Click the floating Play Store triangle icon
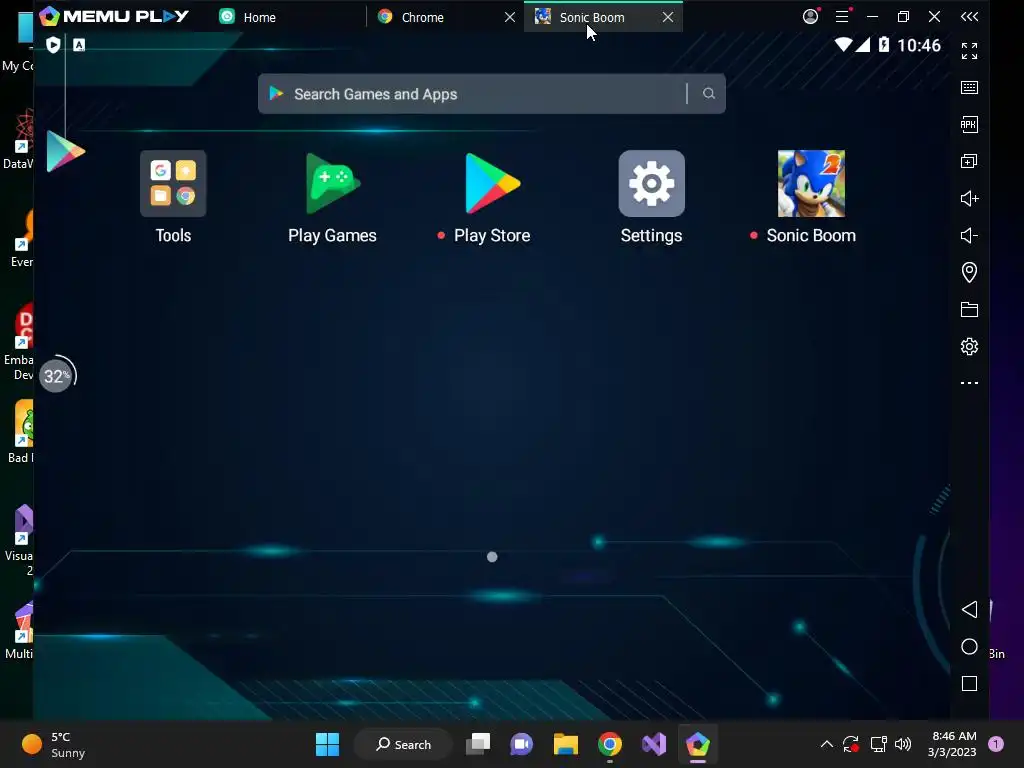This screenshot has height=768, width=1024. [x=65, y=151]
